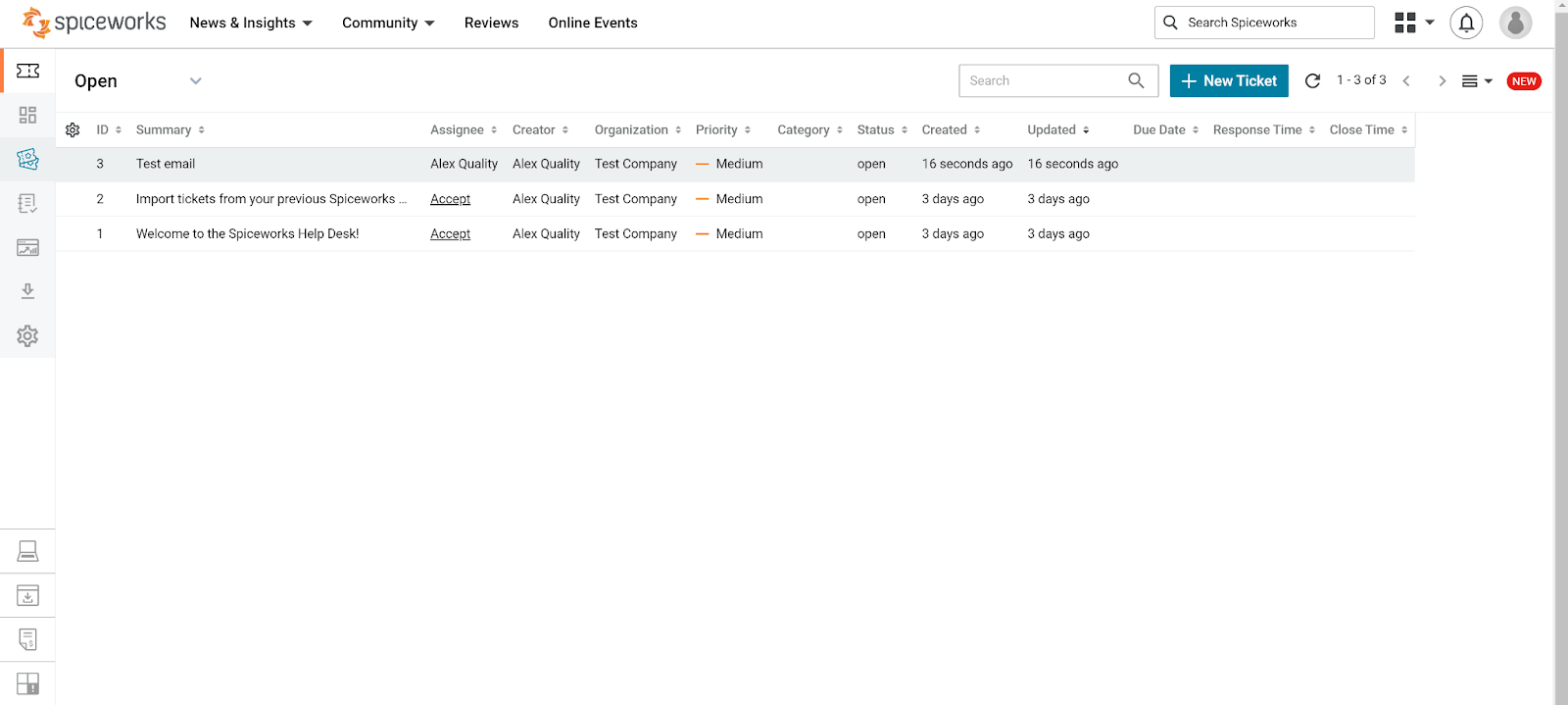
Task: Open the Test email ticket row
Action: click(x=166, y=164)
